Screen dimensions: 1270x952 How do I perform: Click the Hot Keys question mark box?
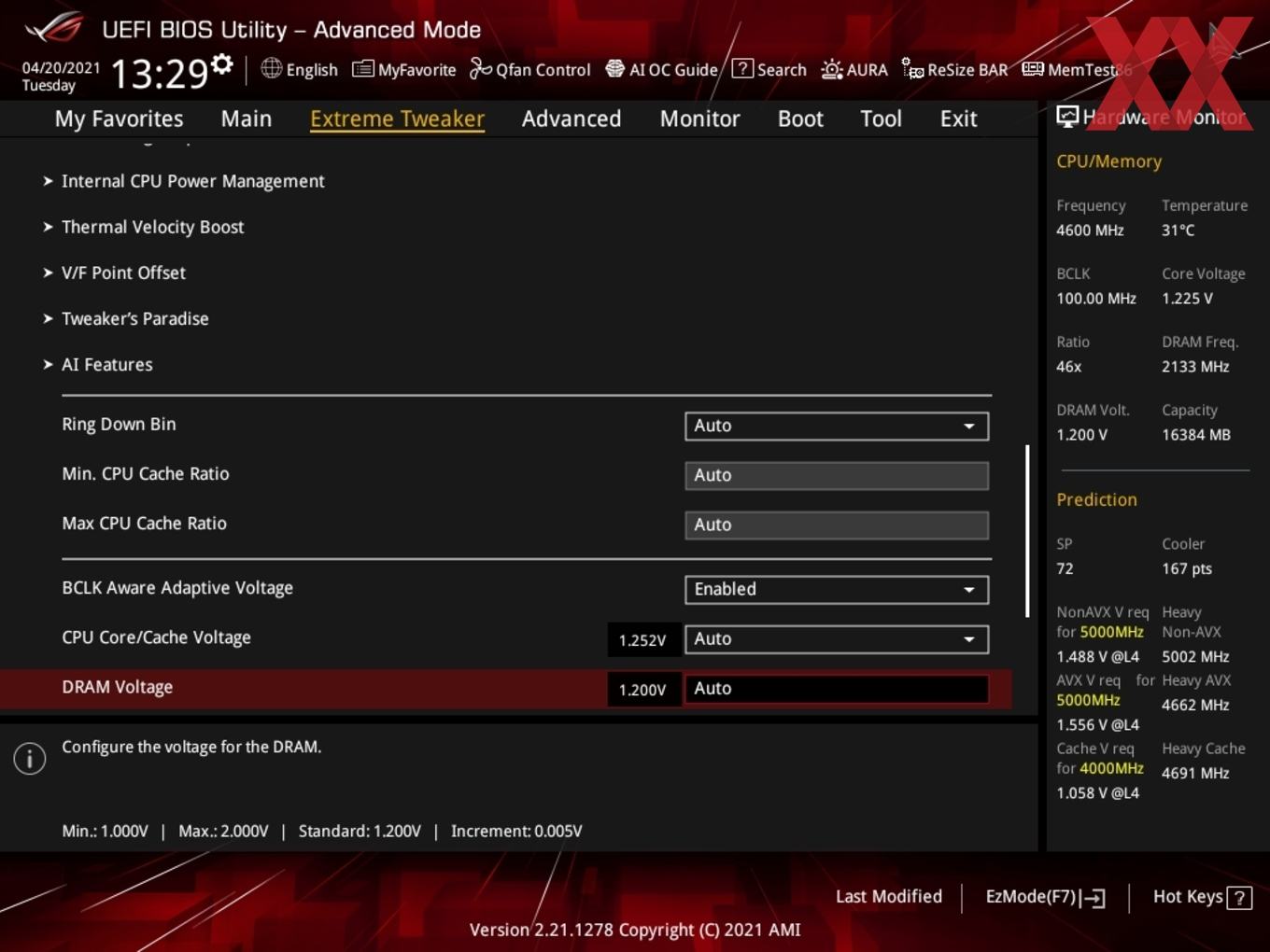click(x=1239, y=898)
